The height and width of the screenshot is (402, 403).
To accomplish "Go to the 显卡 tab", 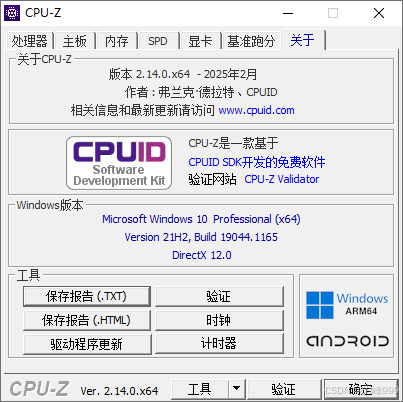I will [x=200, y=41].
